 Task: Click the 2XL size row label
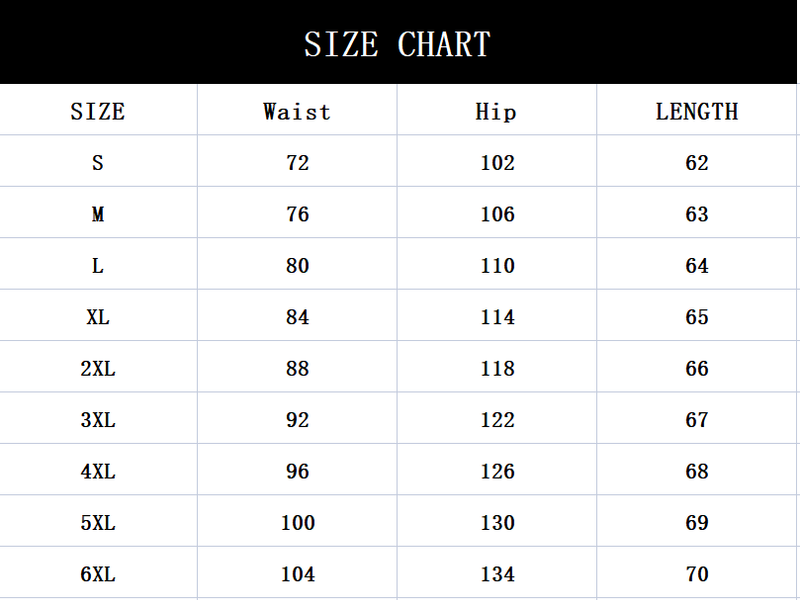98,369
